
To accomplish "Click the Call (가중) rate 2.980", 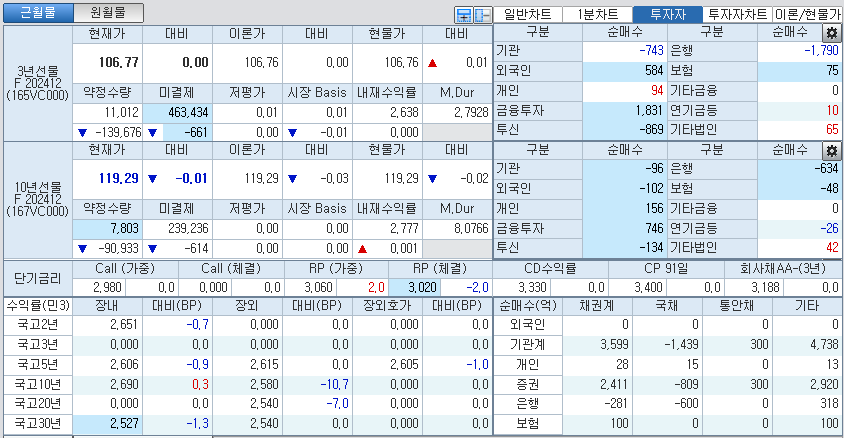I will (x=107, y=287).
